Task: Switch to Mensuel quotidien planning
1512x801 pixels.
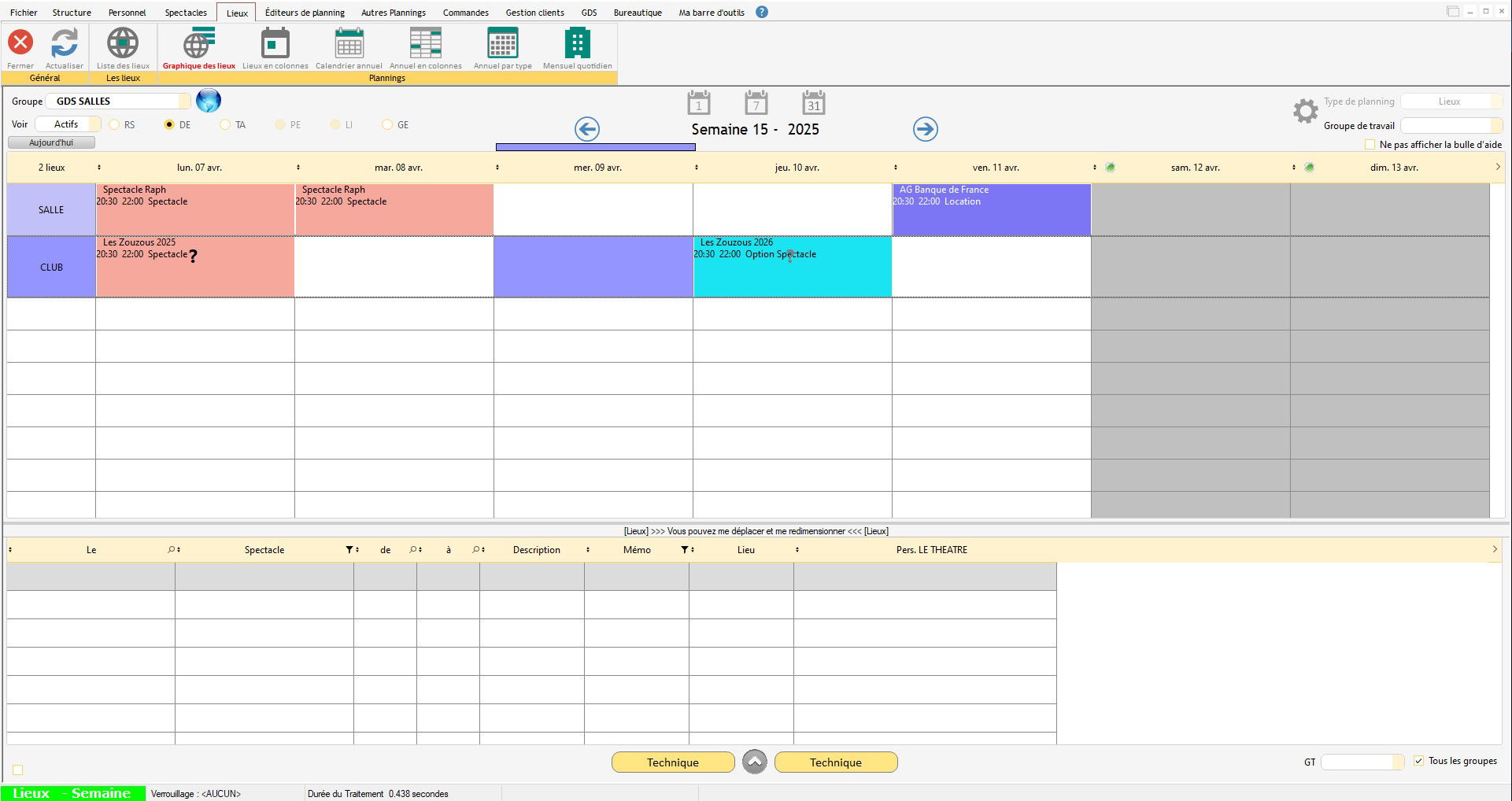Action: [x=577, y=44]
